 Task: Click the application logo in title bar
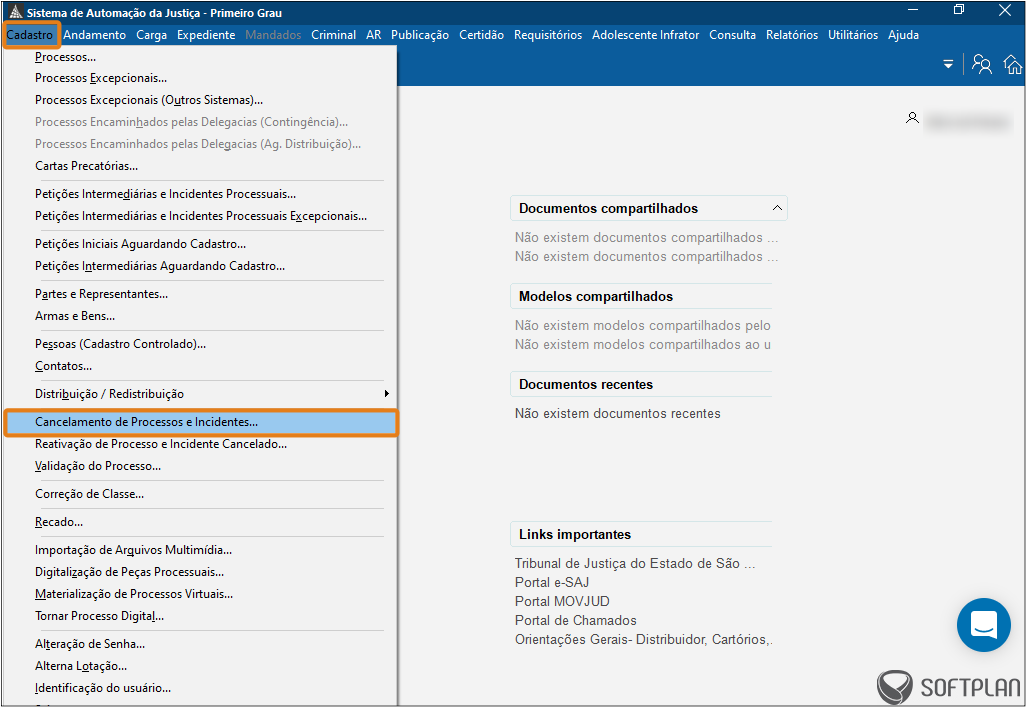(x=16, y=12)
